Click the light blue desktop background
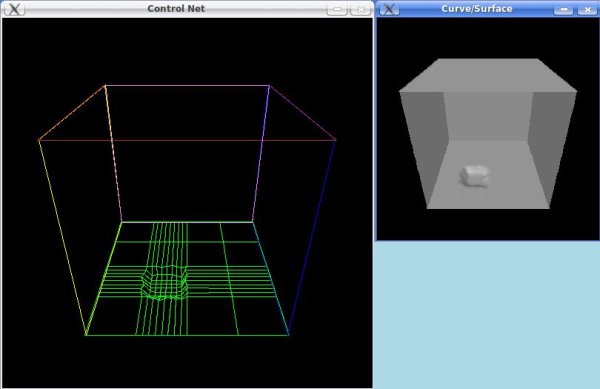The height and width of the screenshot is (389, 600). [487, 314]
